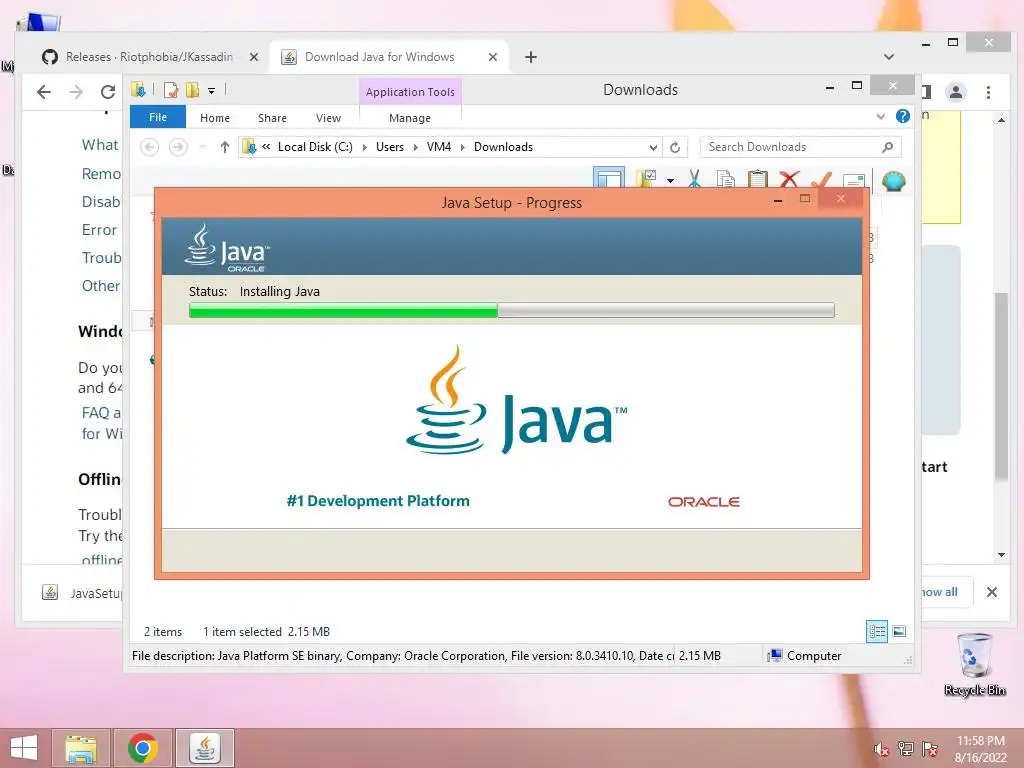
Task: Expand the arrow after Local Disk (C:)
Action: tap(364, 147)
